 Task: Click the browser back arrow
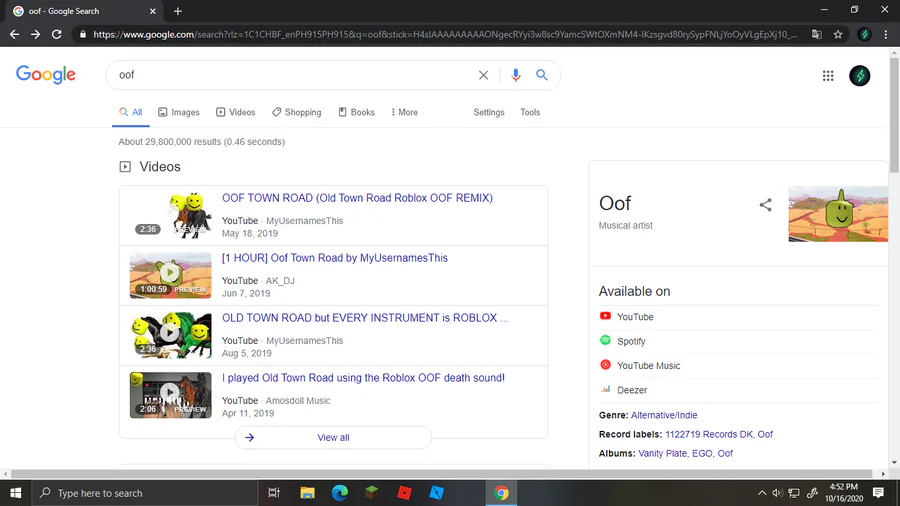14,34
